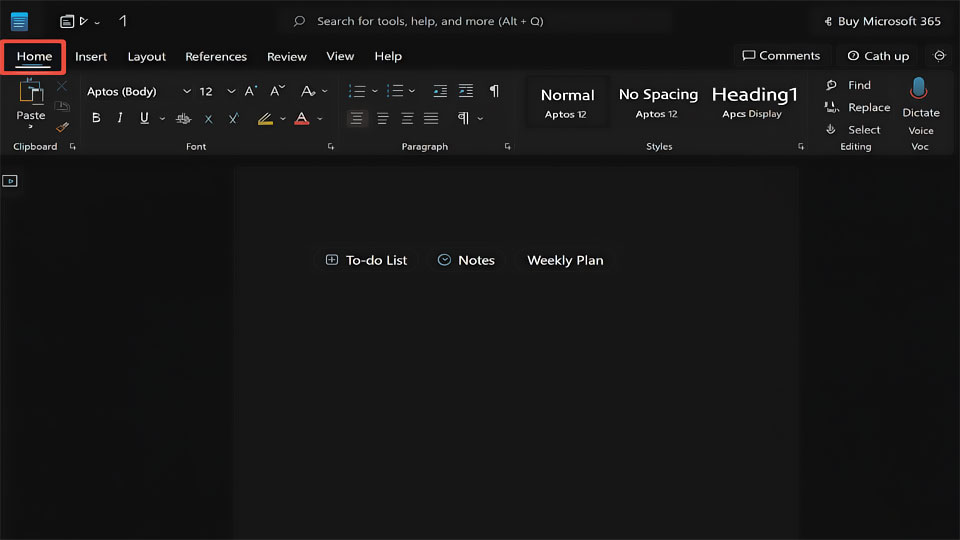Click the strikethrough text icon

click(x=183, y=119)
